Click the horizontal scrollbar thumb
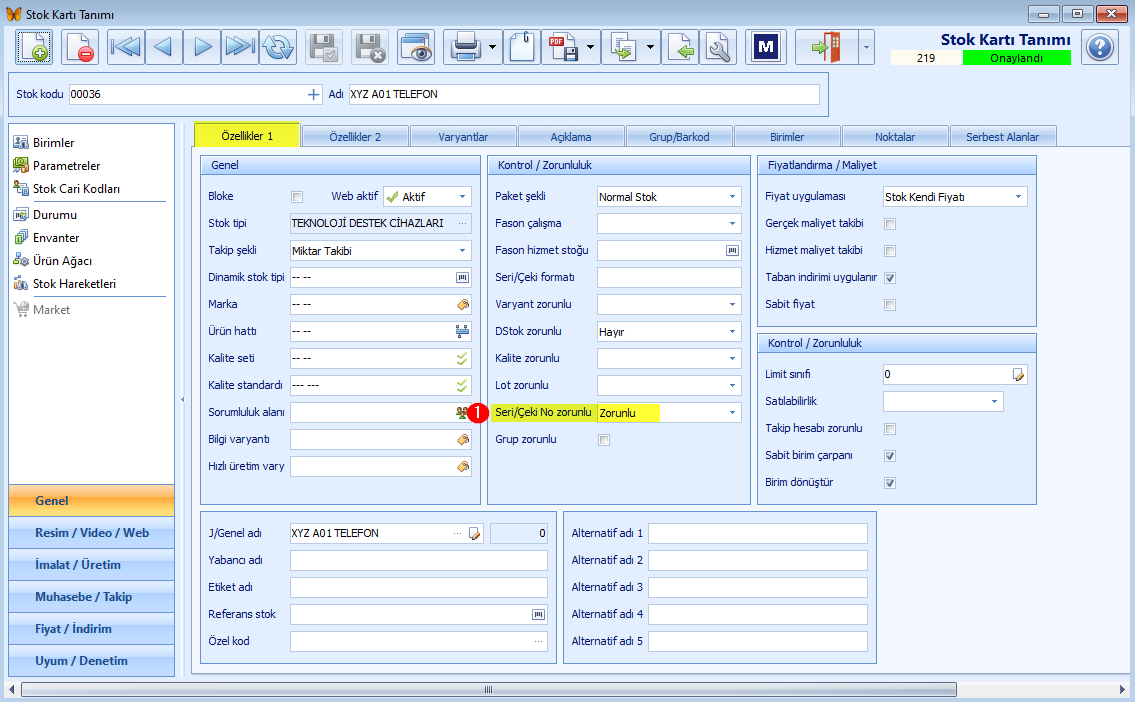The height and width of the screenshot is (702, 1135). click(489, 690)
